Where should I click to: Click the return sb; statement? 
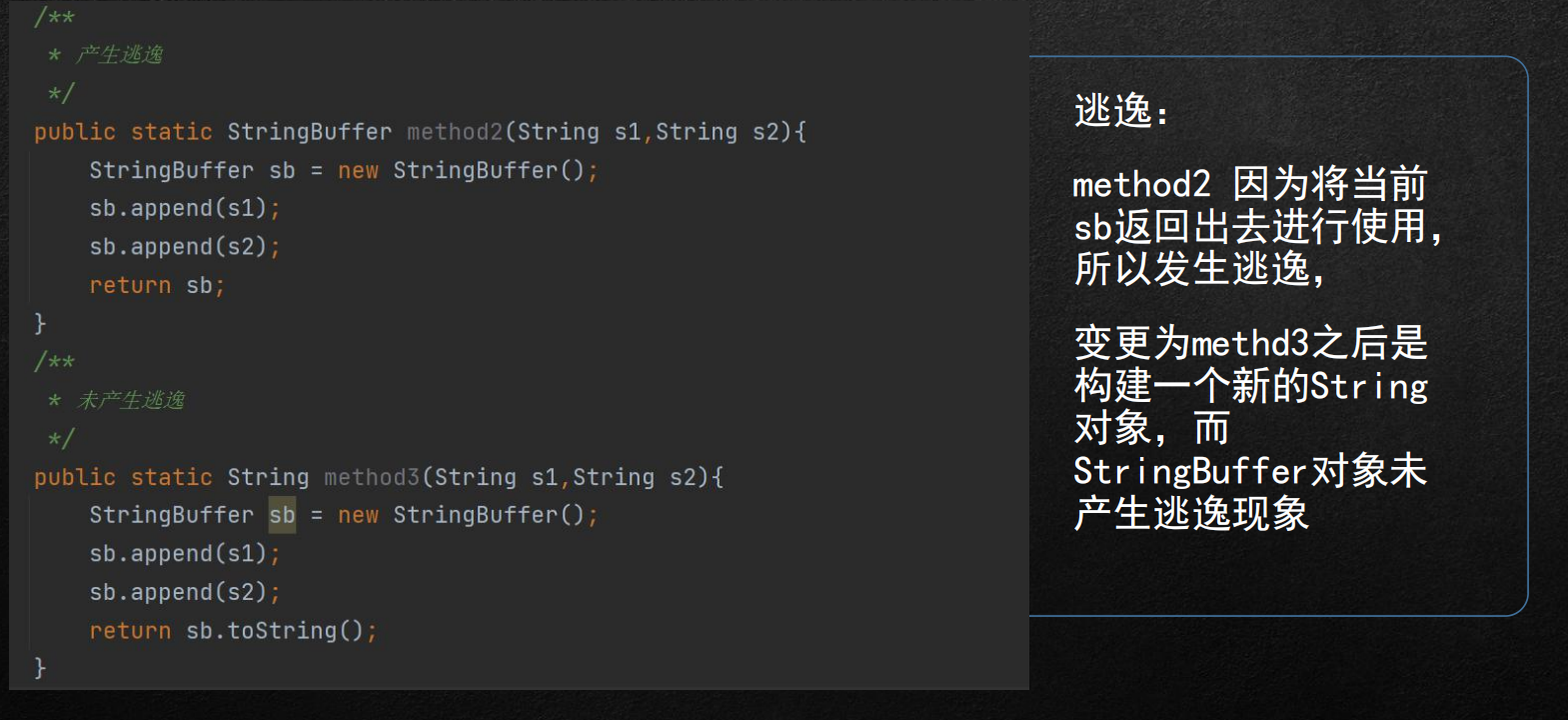click(x=158, y=286)
